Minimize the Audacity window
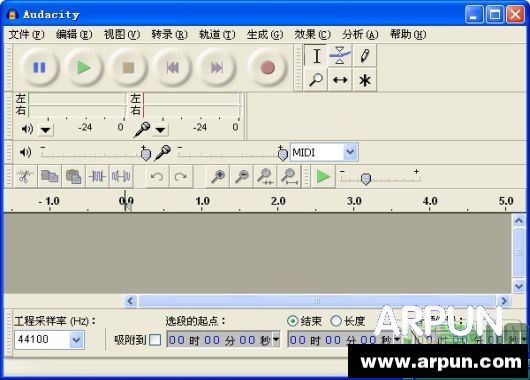The image size is (530, 380). (474, 15)
